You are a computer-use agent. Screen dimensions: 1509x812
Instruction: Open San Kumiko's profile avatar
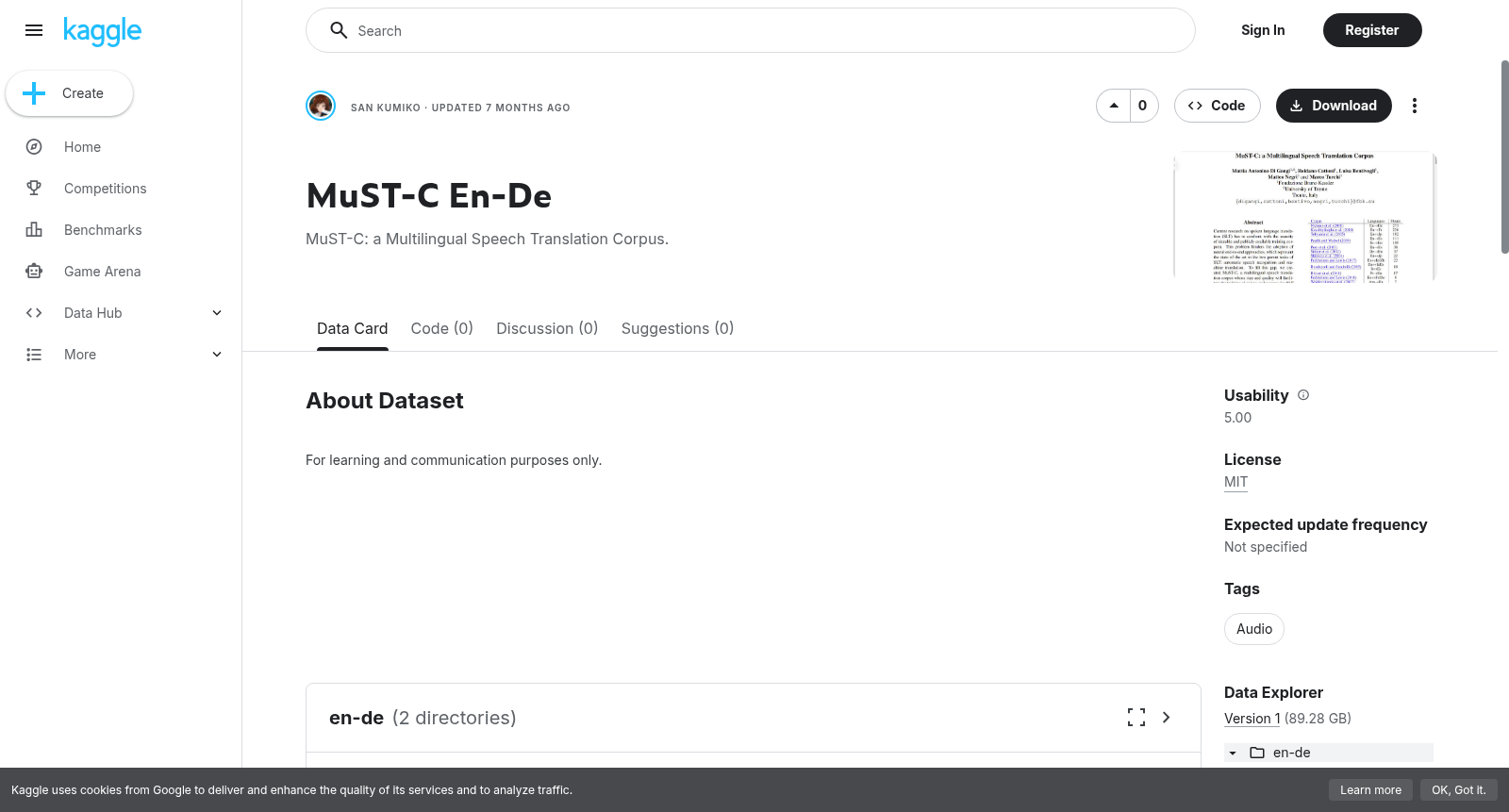pos(321,106)
